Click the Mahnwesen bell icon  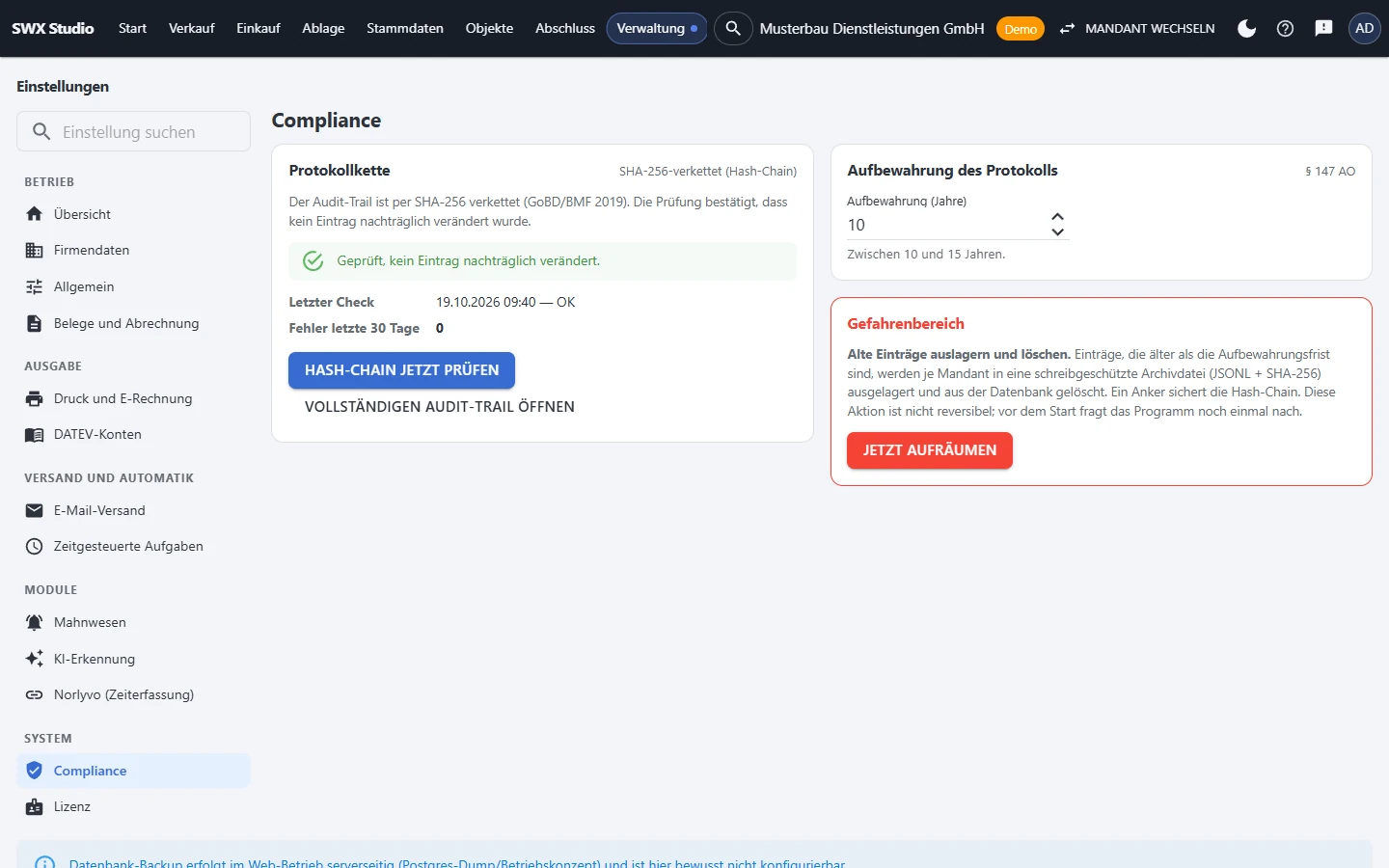coord(35,622)
